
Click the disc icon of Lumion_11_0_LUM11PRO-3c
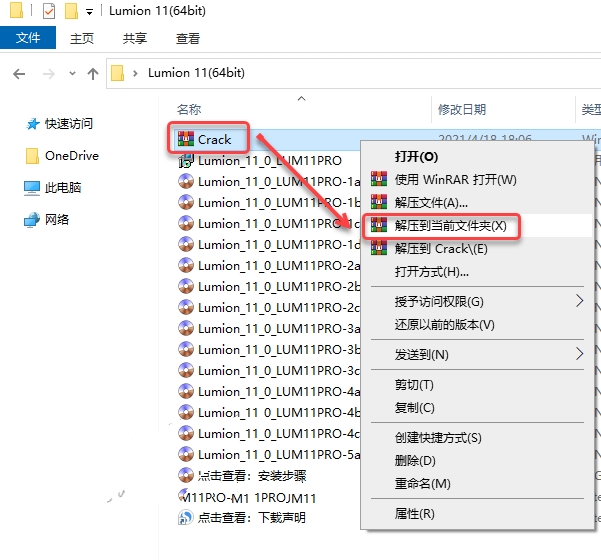coord(186,371)
